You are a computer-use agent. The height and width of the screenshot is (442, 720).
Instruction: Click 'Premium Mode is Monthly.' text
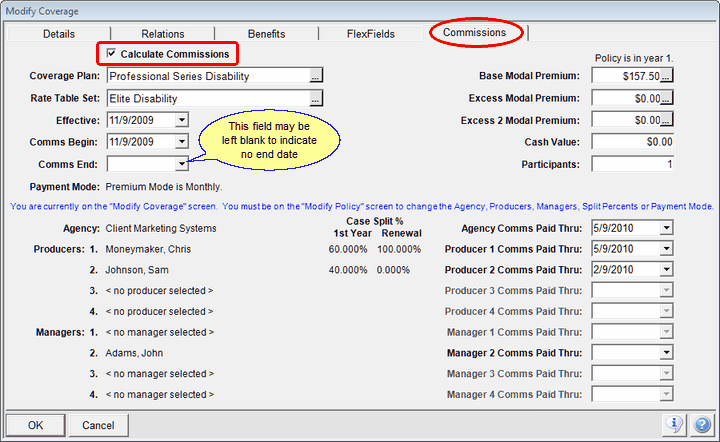pos(164,187)
